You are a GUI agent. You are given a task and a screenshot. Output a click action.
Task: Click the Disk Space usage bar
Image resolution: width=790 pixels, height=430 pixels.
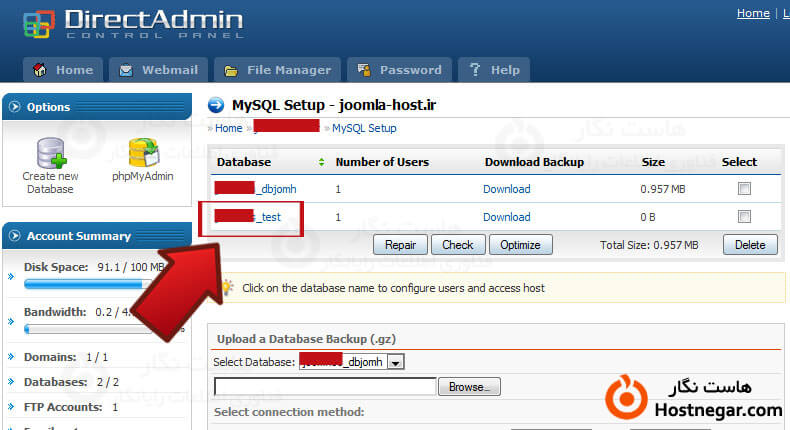point(88,285)
